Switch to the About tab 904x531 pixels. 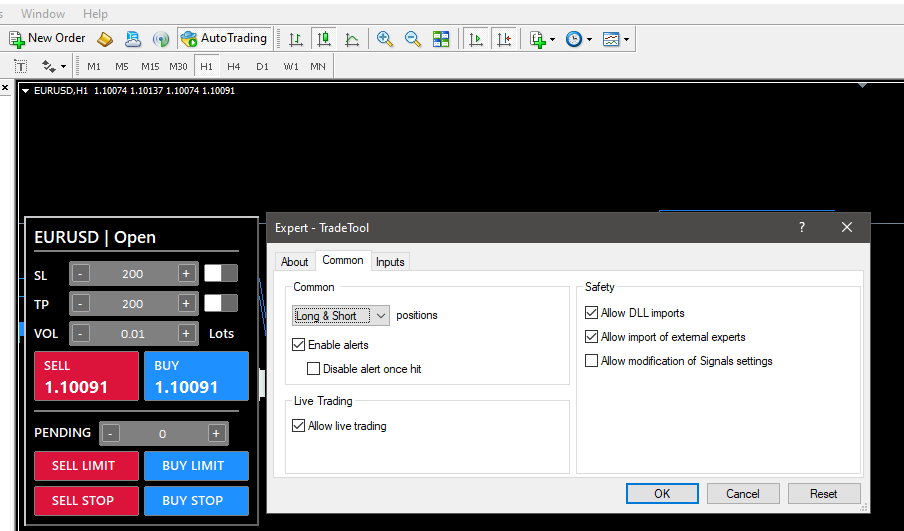295,262
